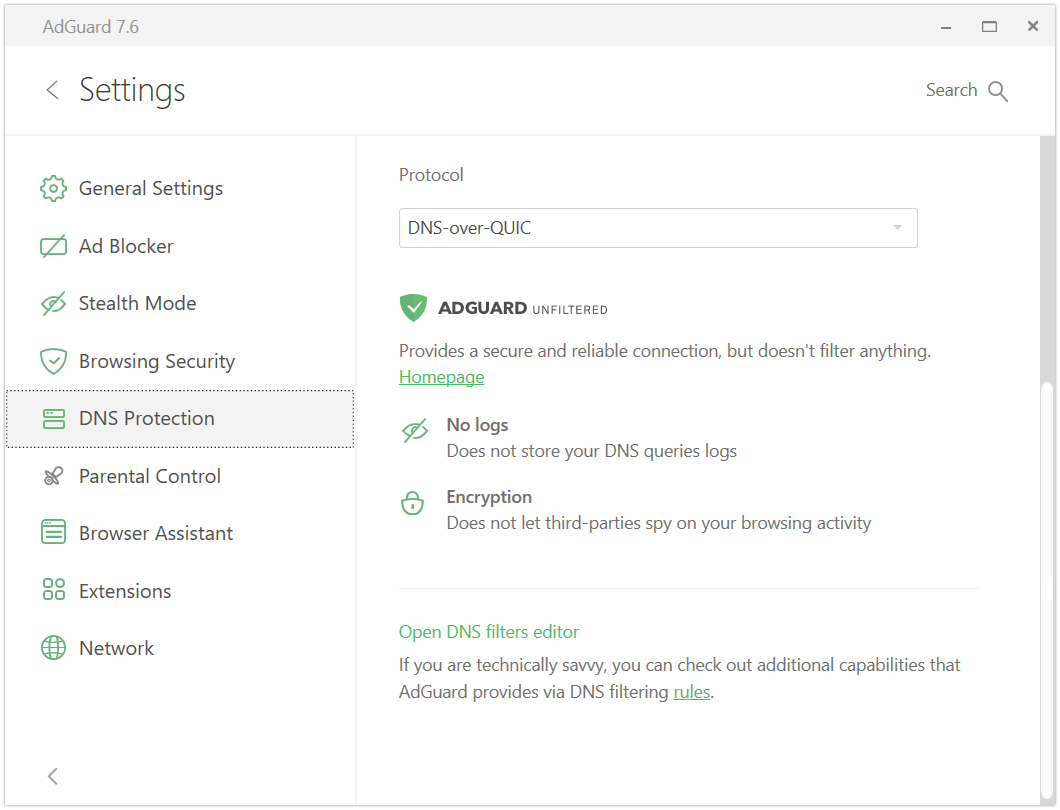Click the Extensions grid icon
The width and height of the screenshot is (1060, 810).
click(53, 591)
